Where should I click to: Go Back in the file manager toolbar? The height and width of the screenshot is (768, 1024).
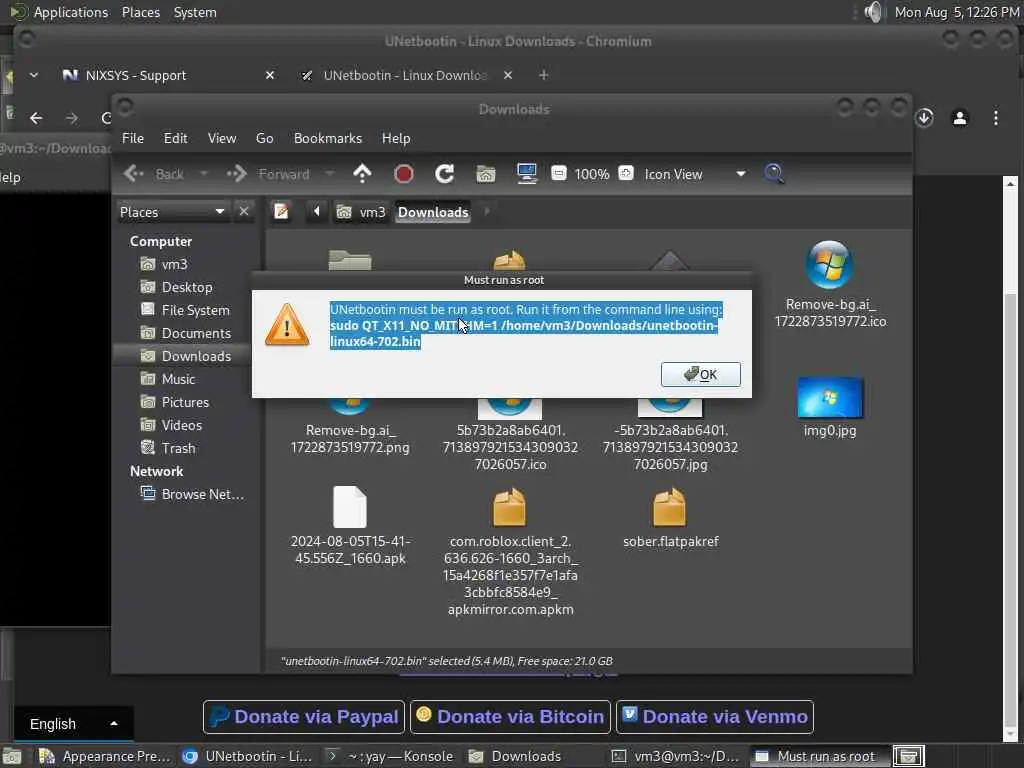click(155, 174)
